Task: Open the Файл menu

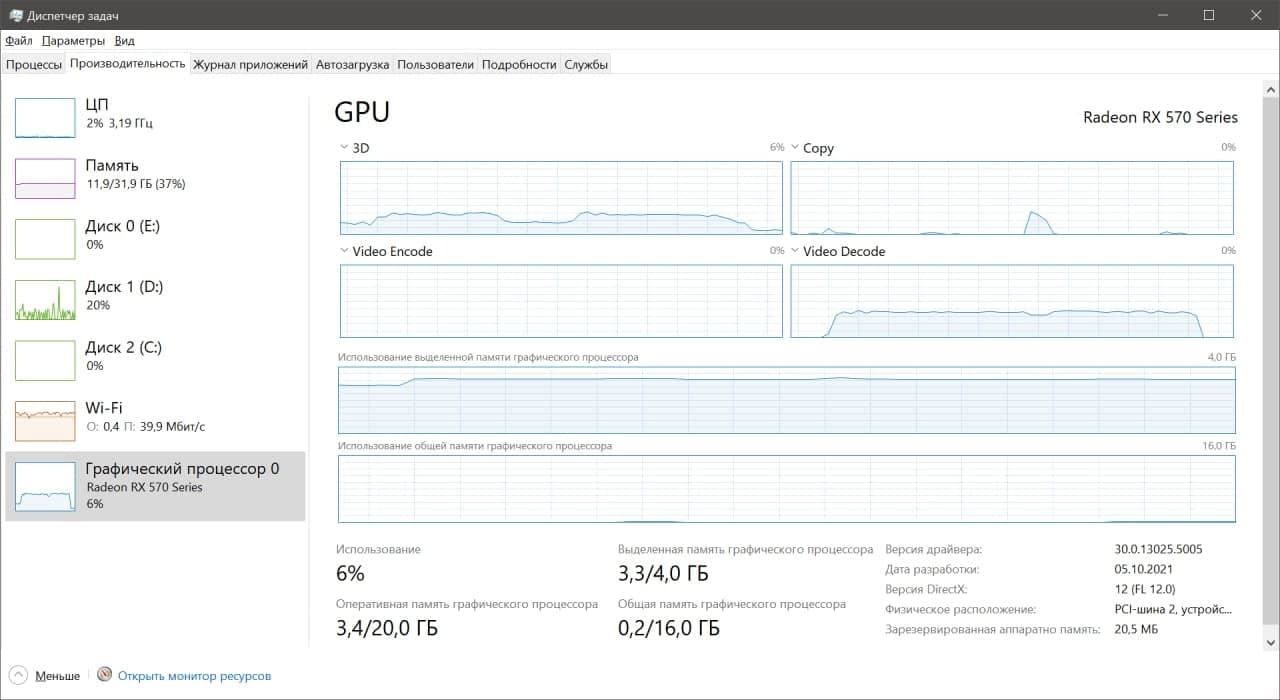Action: tap(19, 41)
